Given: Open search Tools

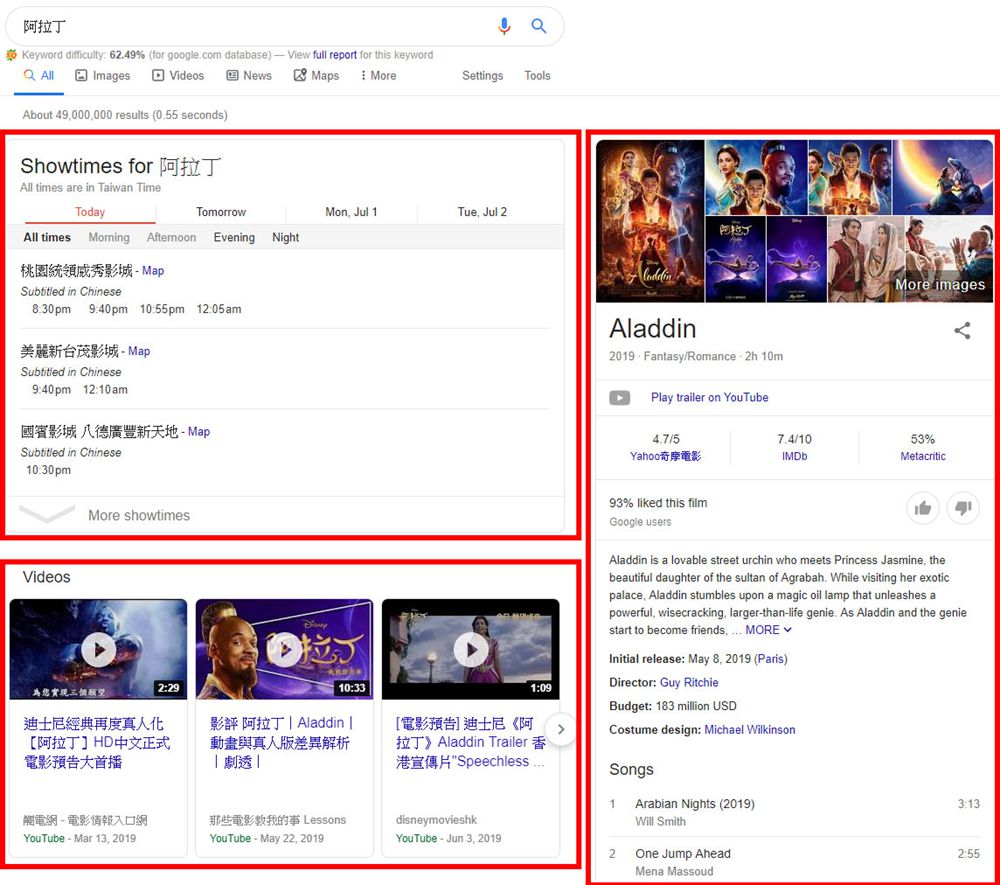Looking at the screenshot, I should pos(538,76).
